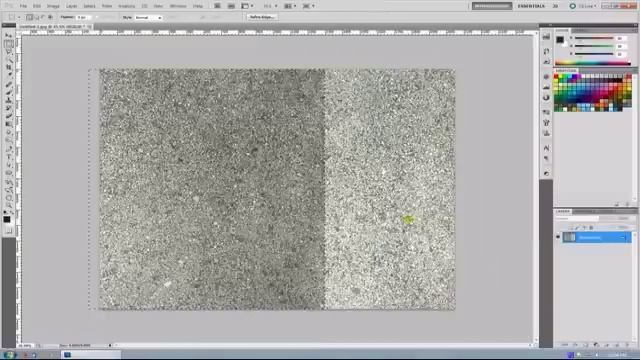The image size is (640, 360).
Task: Open the Arrange Documents dropdown
Action: click(x=289, y=6)
